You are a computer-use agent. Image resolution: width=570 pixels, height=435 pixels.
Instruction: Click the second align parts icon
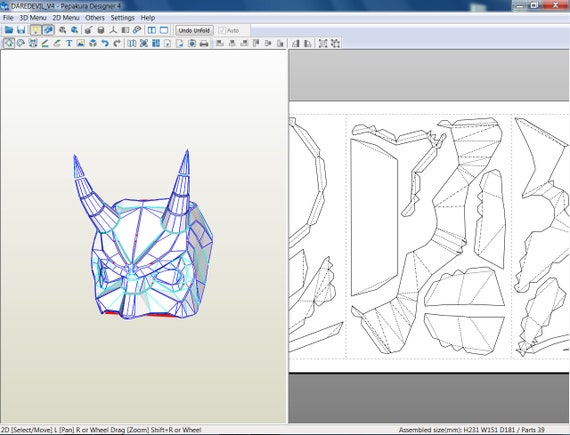point(232,43)
